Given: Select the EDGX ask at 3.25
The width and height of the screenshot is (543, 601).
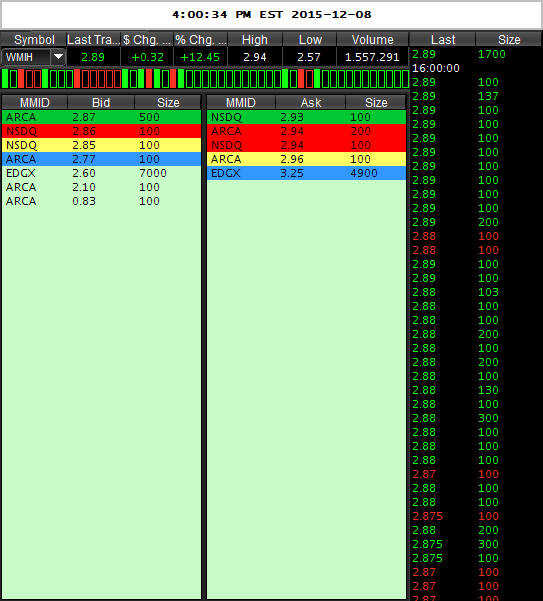Looking at the screenshot, I should tap(306, 173).
